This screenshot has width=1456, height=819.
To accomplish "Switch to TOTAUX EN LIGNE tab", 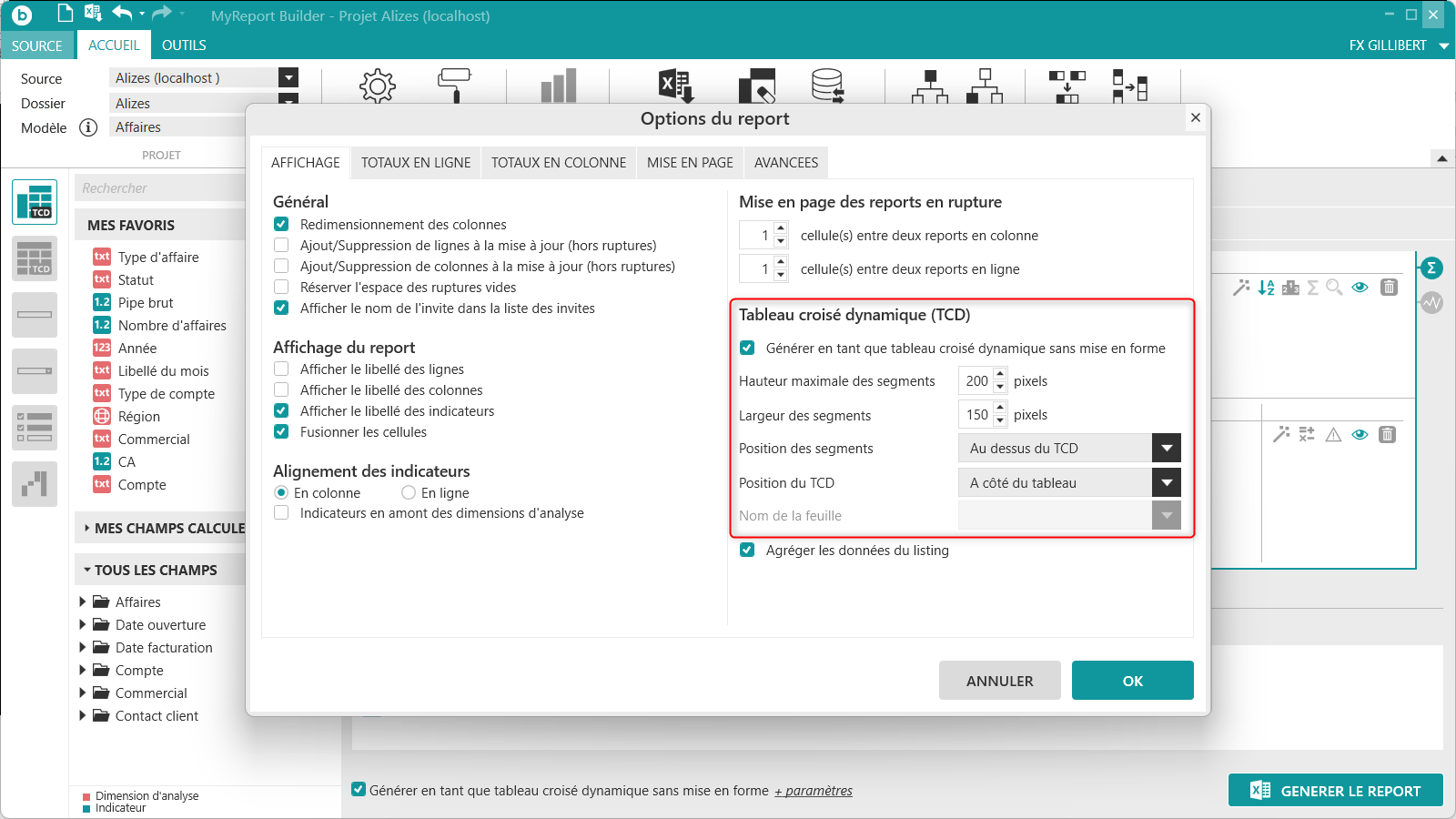I will tap(416, 163).
